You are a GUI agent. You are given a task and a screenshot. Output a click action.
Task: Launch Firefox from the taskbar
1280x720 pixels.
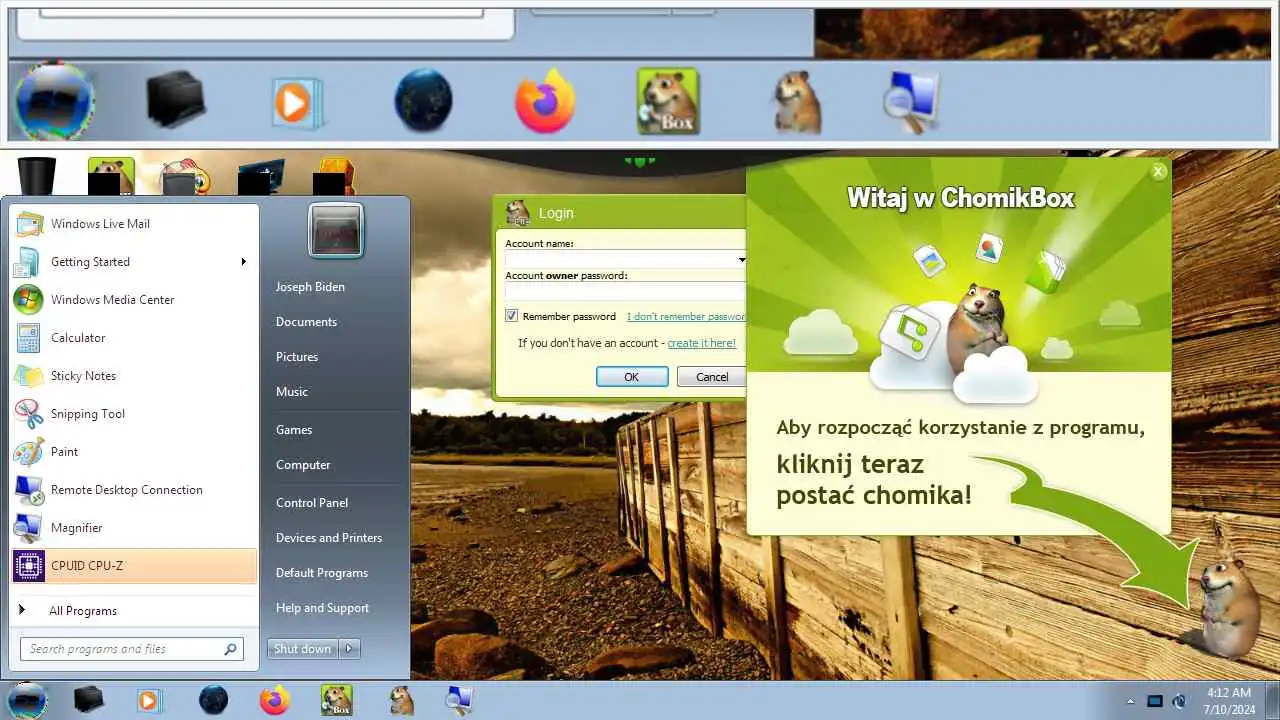click(275, 700)
